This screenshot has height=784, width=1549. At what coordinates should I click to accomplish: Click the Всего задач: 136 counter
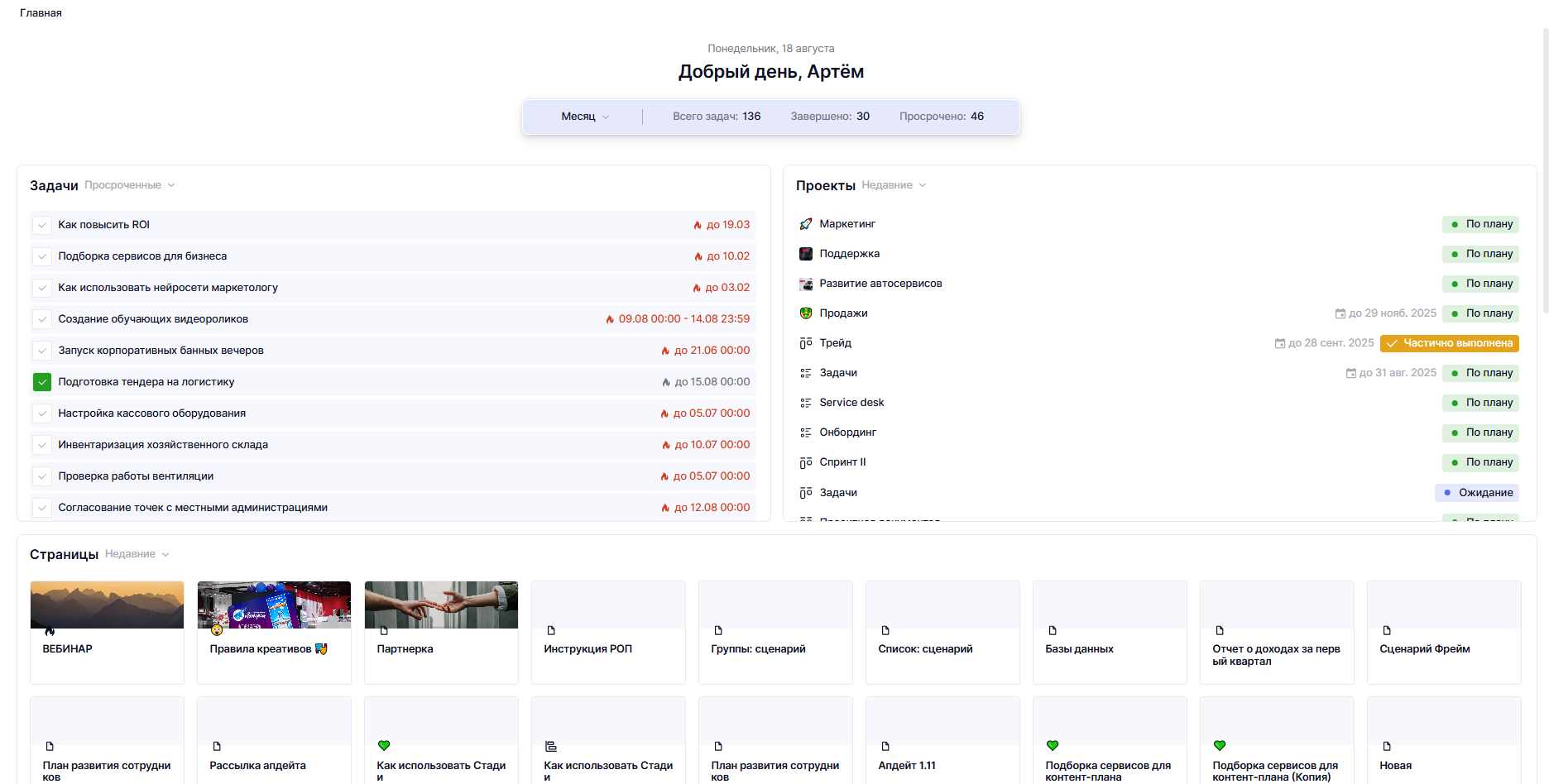pyautogui.click(x=717, y=117)
